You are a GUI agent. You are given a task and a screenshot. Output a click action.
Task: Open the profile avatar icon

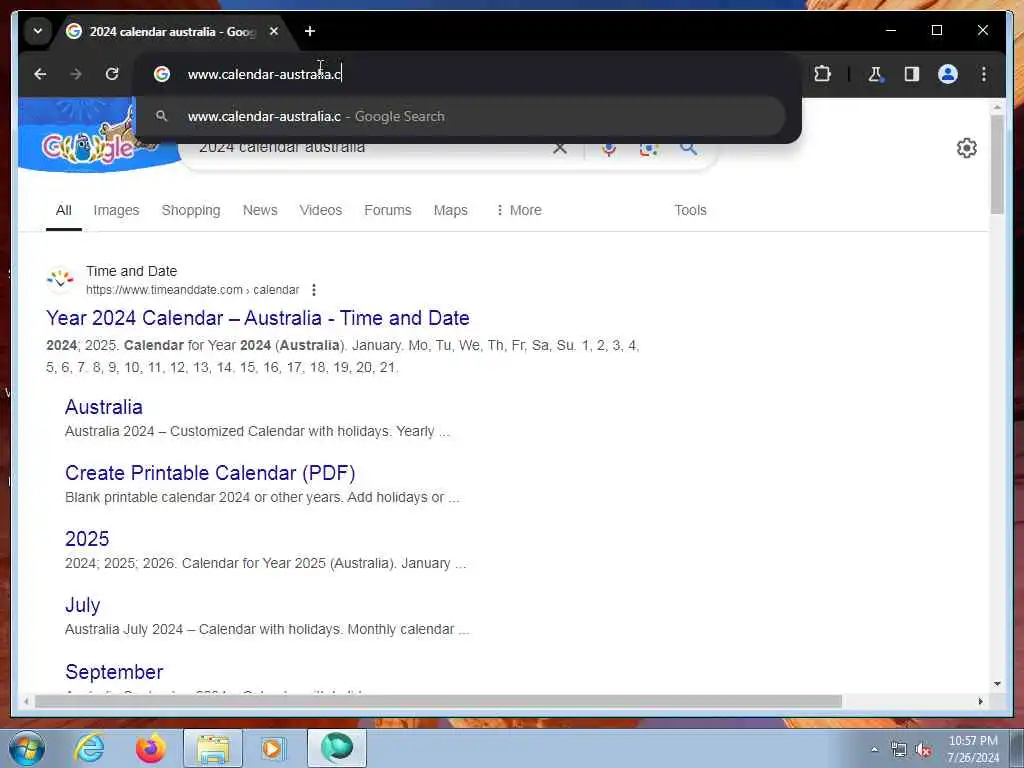coord(948,74)
